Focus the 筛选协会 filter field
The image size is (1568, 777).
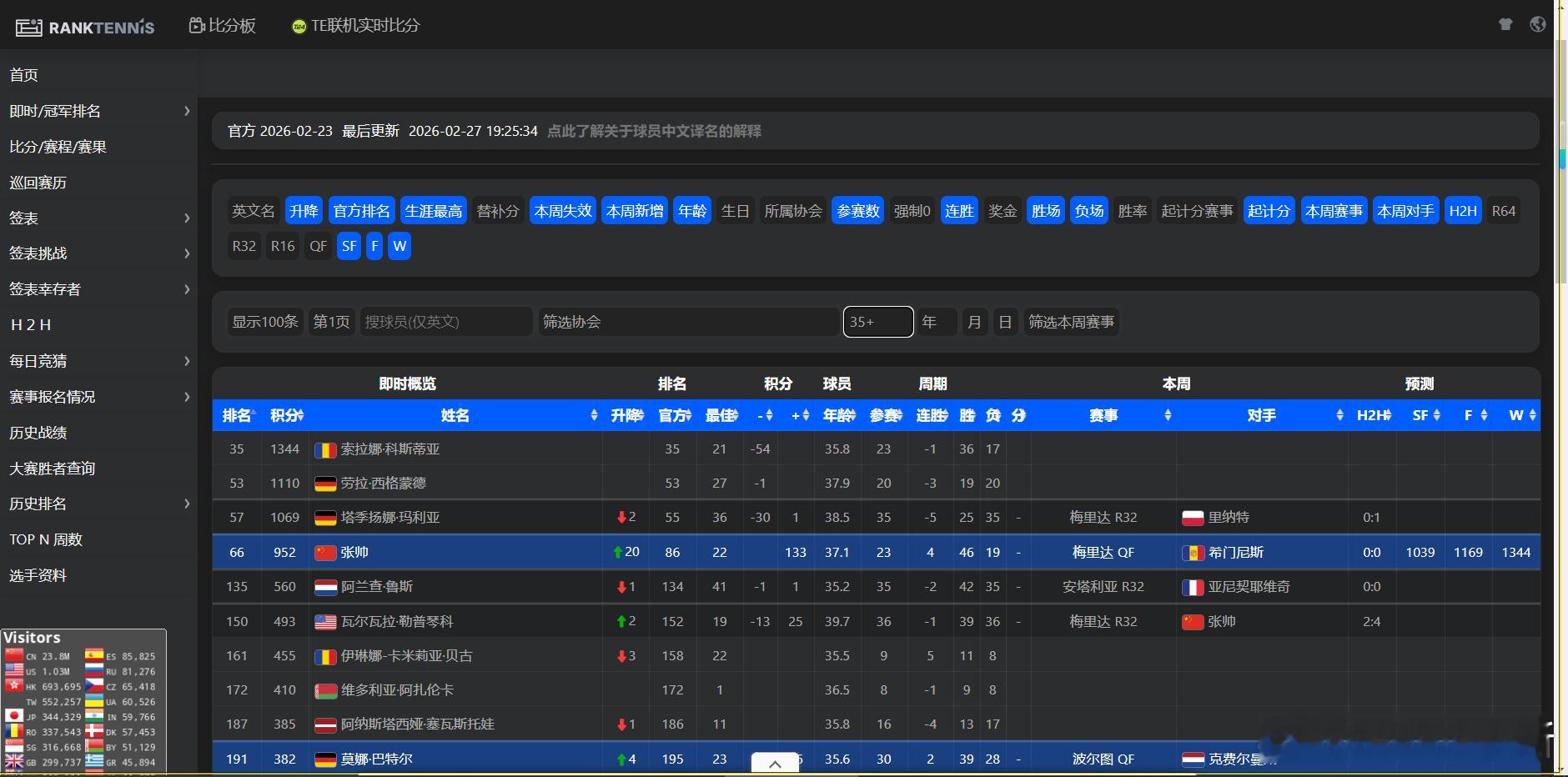click(x=688, y=322)
